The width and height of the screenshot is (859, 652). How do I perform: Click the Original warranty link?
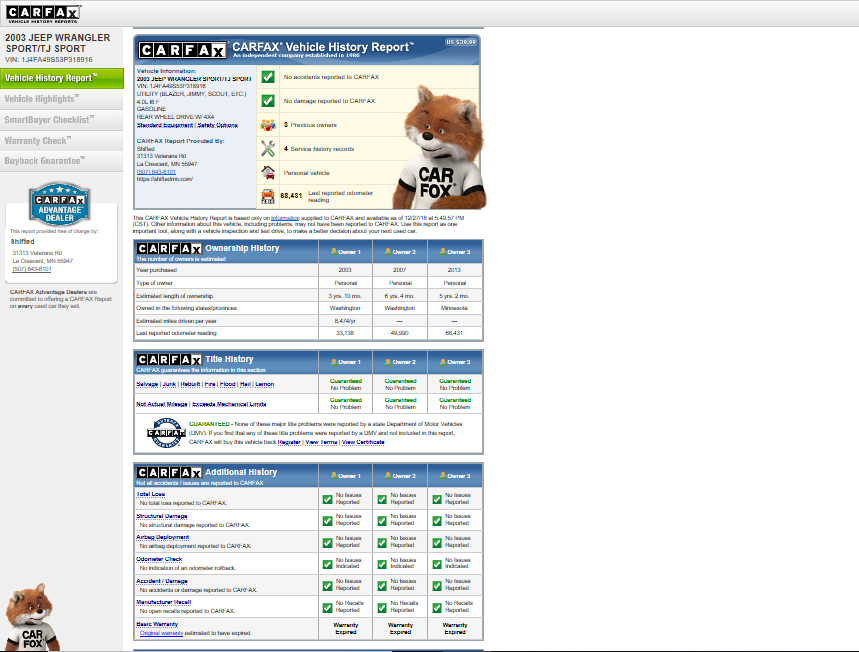(162, 633)
